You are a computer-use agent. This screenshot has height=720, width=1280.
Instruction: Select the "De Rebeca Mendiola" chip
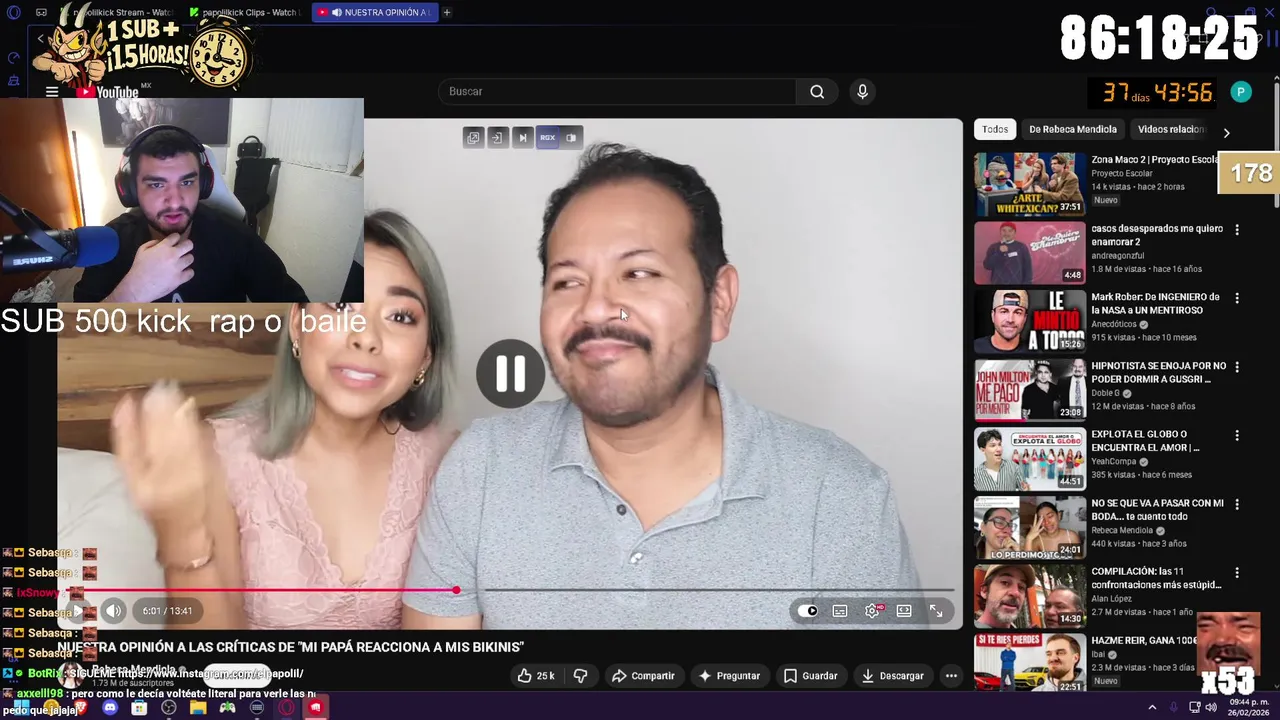(1073, 129)
